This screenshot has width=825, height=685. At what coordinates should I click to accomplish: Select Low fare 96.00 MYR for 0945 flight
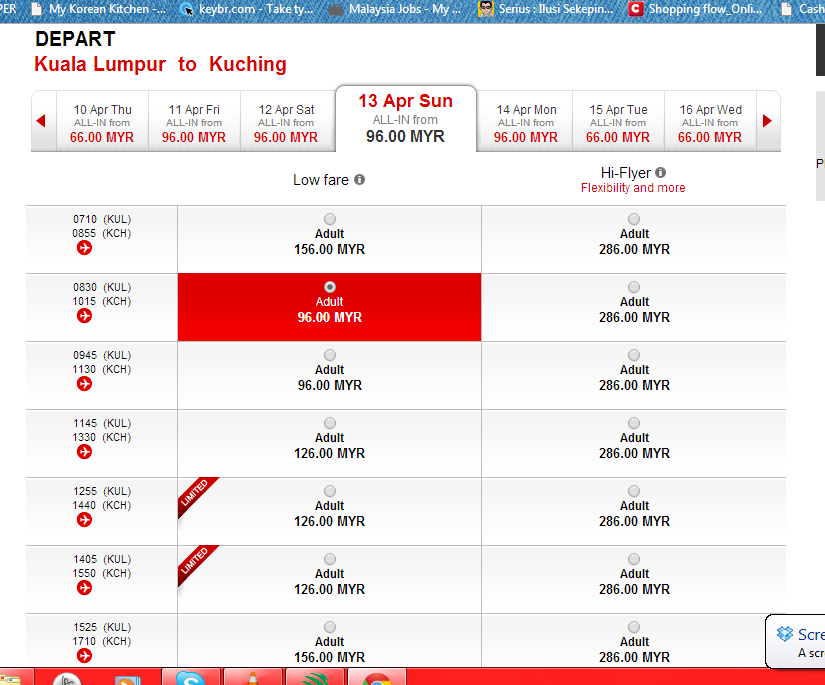point(330,355)
